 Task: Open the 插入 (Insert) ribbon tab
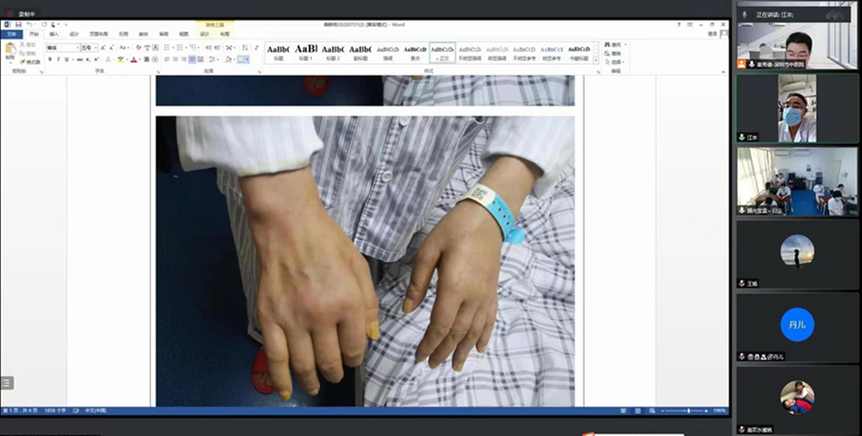coord(54,33)
